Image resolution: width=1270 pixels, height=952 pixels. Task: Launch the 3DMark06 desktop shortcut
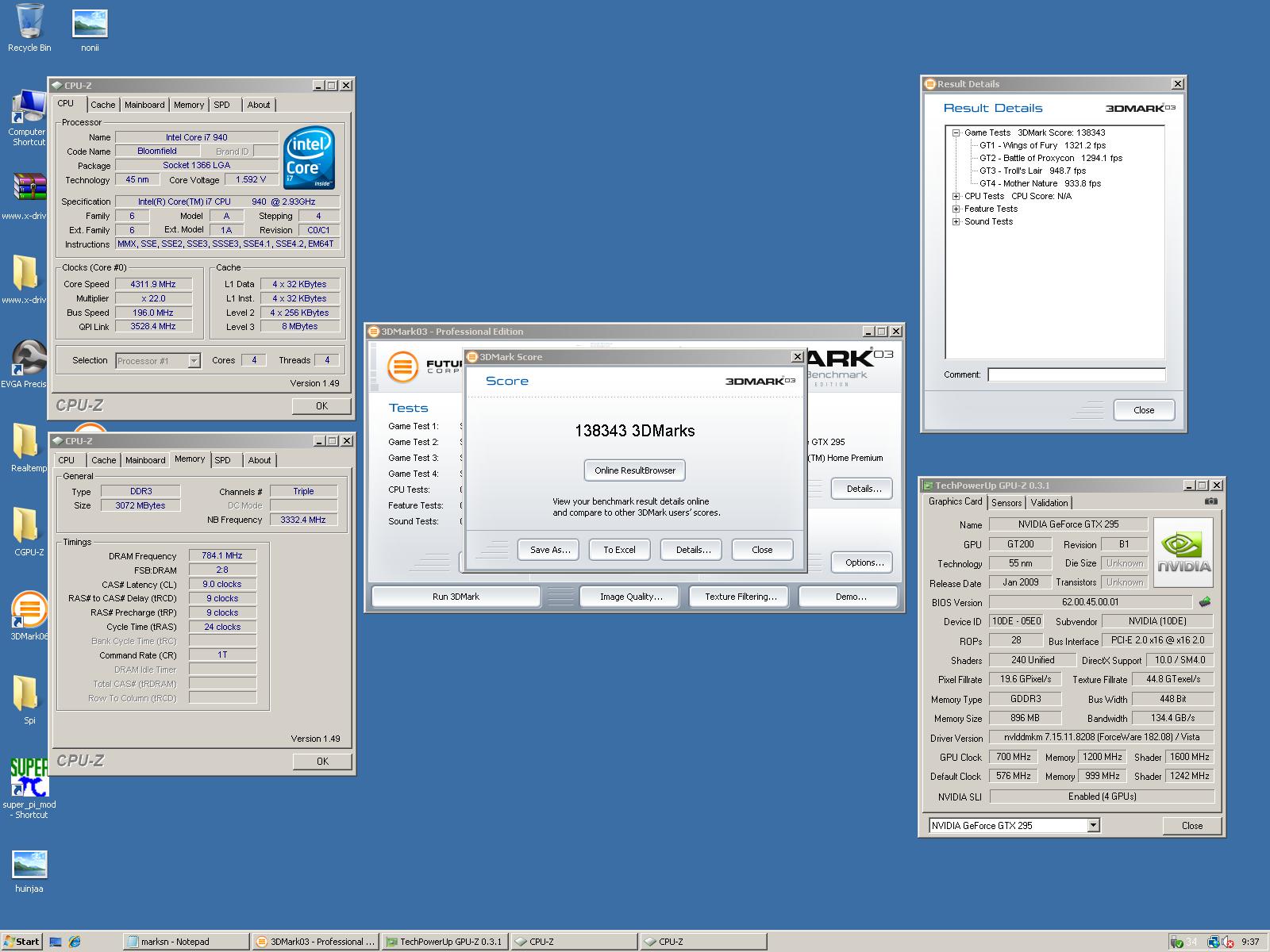(x=29, y=616)
